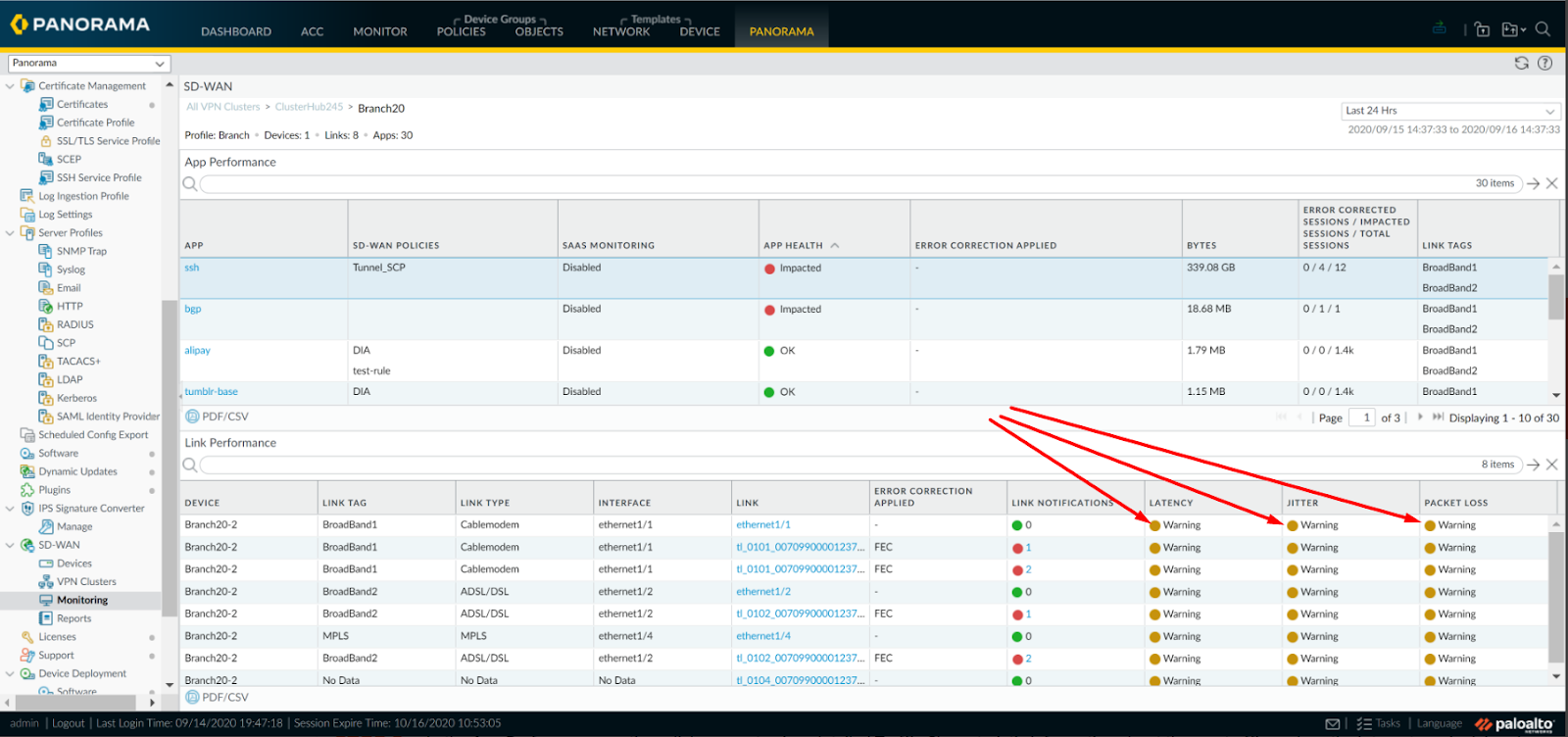This screenshot has width=1568, height=737.
Task: Open the Panorama context dropdown
Action: coord(89,64)
